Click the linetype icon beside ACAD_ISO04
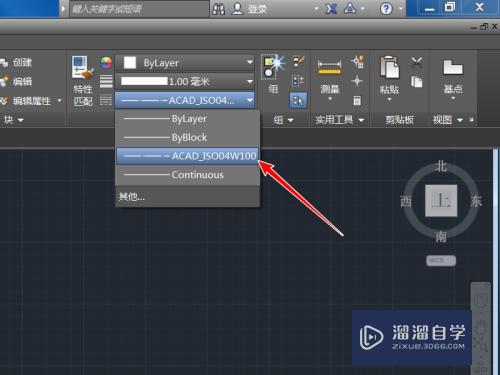The height and width of the screenshot is (375, 500). click(106, 100)
